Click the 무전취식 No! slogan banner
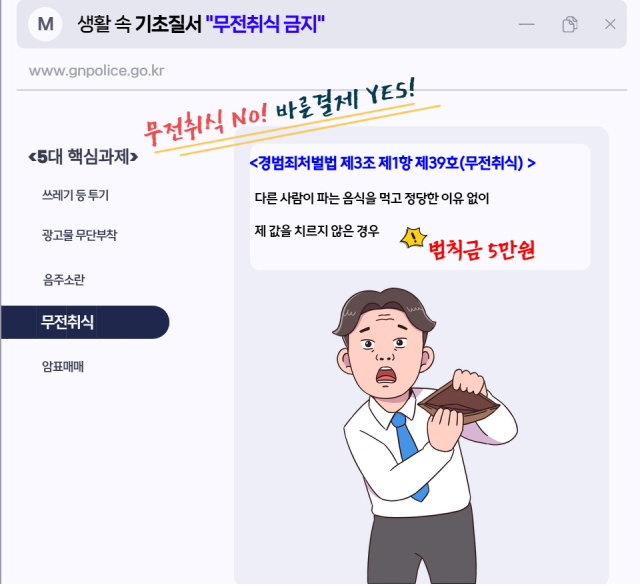Viewport: 642px width, 586px height. (206, 122)
